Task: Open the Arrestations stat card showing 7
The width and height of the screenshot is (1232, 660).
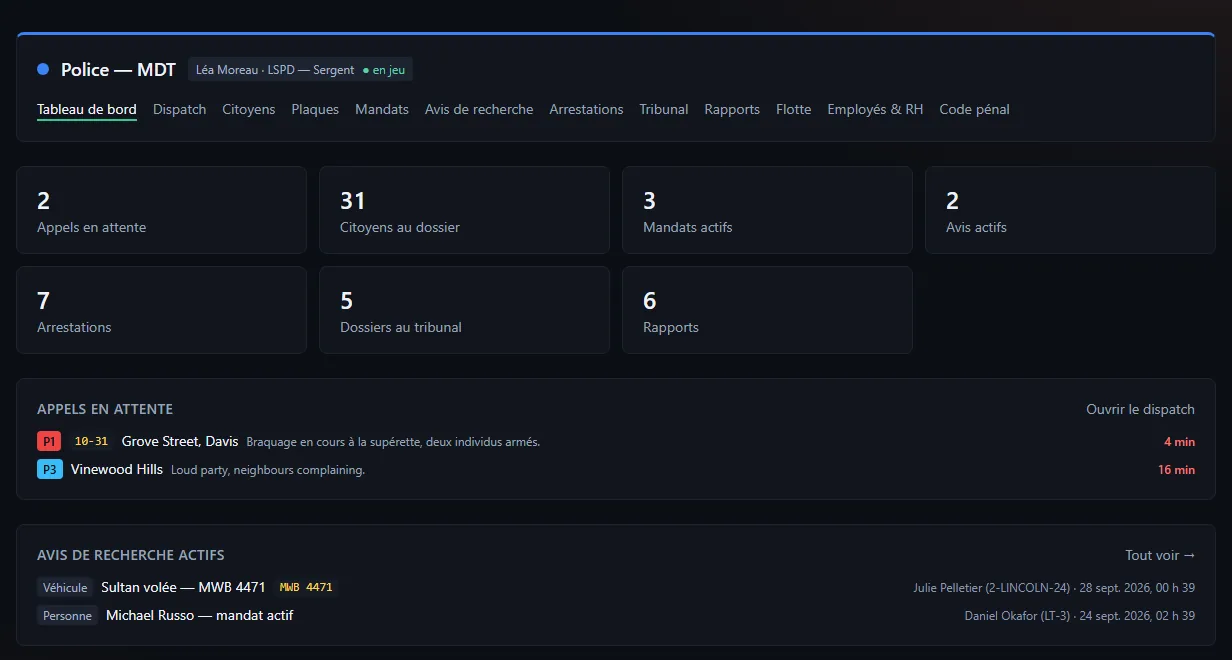Action: point(162,310)
